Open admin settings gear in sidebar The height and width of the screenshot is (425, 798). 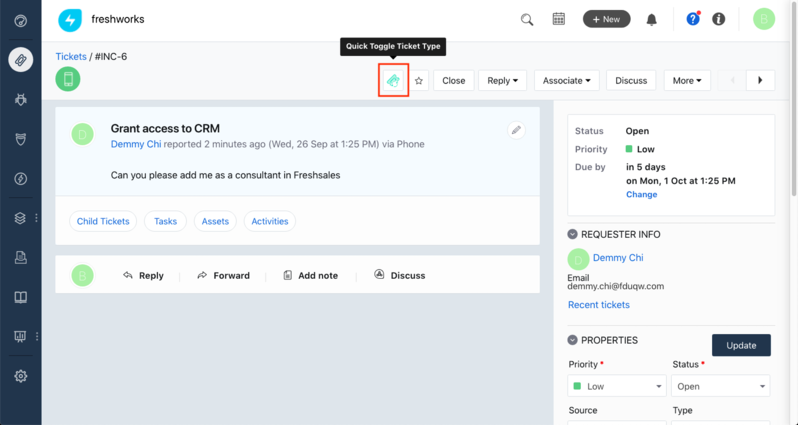click(x=20, y=376)
